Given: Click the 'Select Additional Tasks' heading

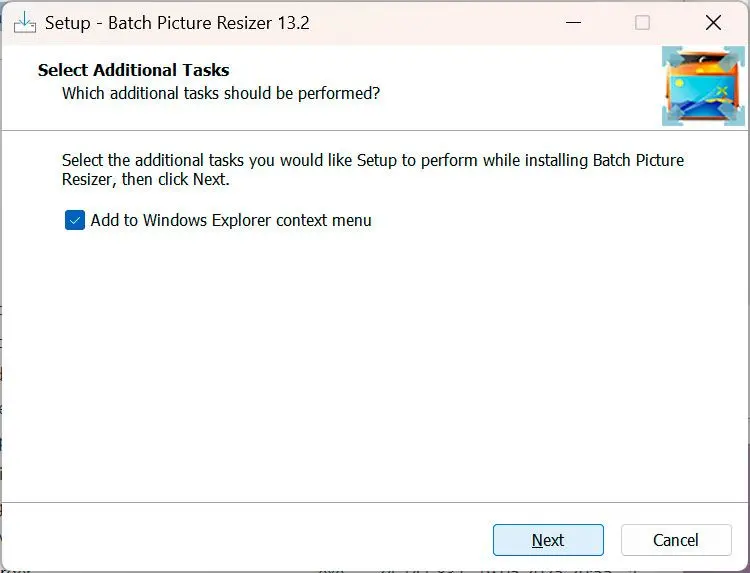Looking at the screenshot, I should pos(133,70).
